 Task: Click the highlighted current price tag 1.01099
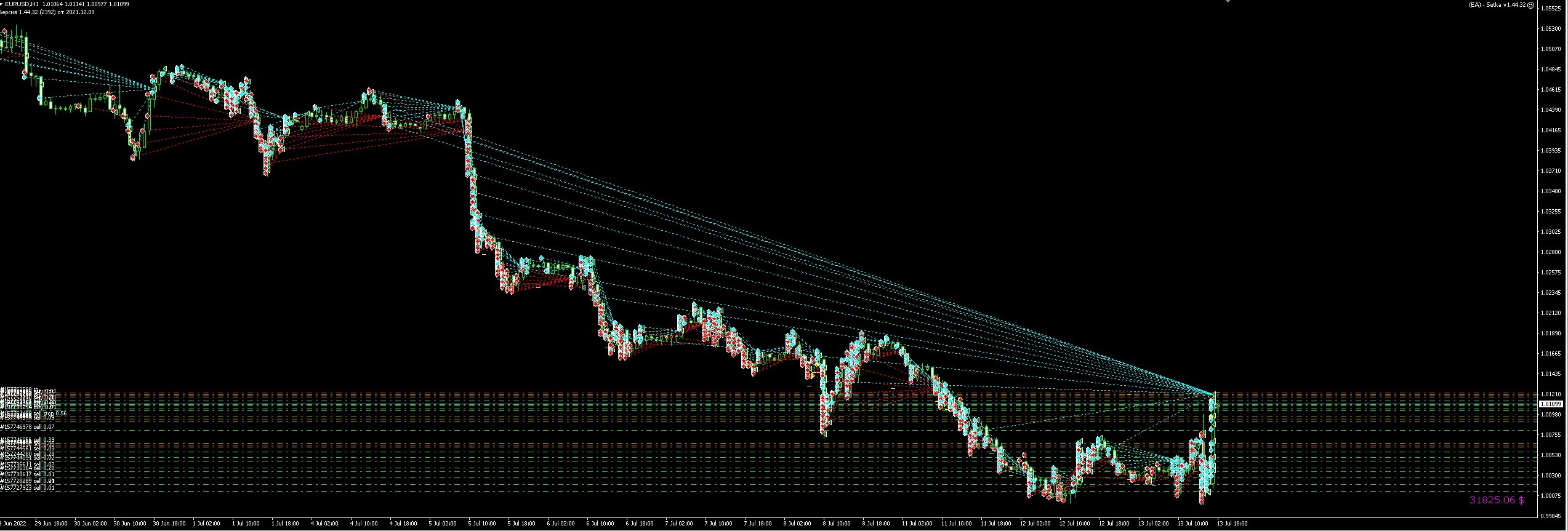coord(1550,404)
